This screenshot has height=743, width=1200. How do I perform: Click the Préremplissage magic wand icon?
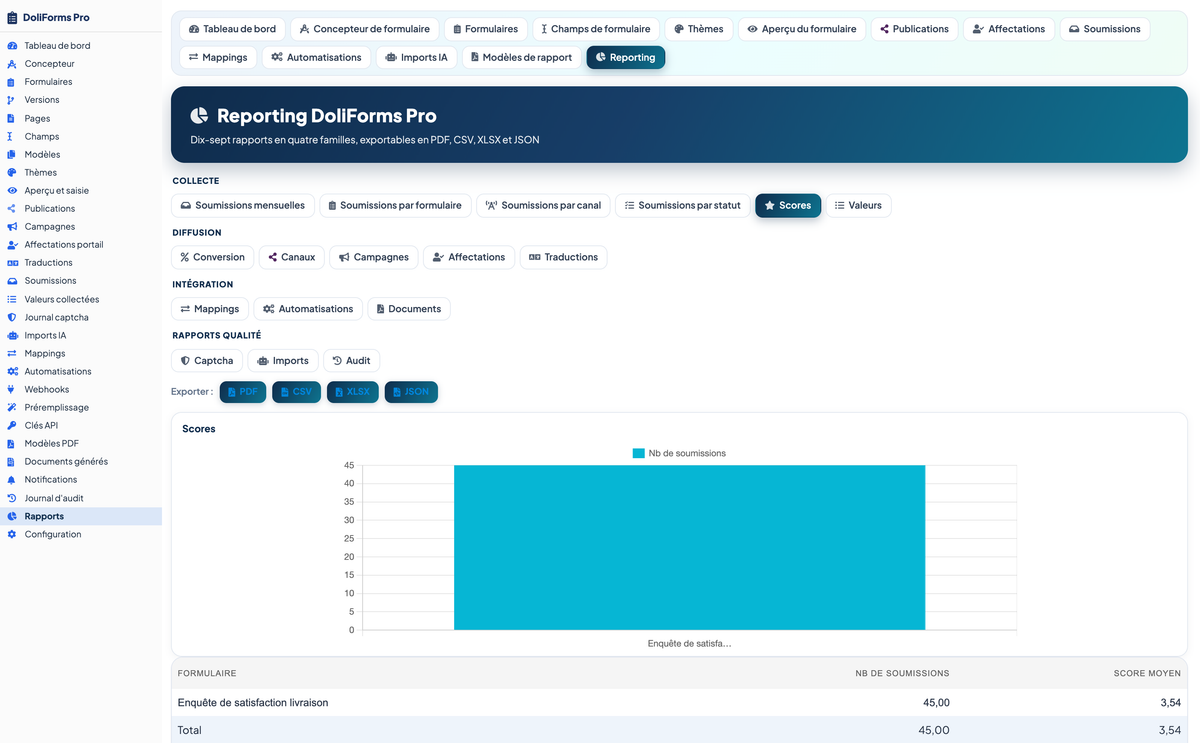12,407
